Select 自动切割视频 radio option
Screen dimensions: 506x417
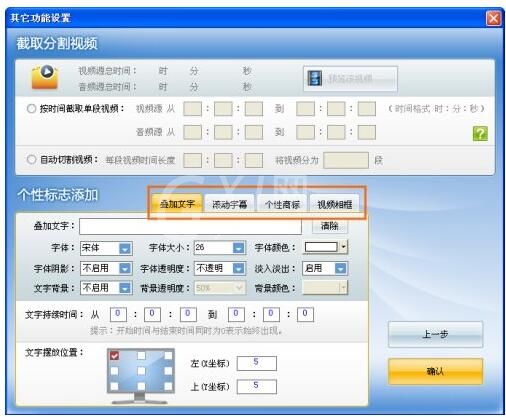click(x=31, y=160)
